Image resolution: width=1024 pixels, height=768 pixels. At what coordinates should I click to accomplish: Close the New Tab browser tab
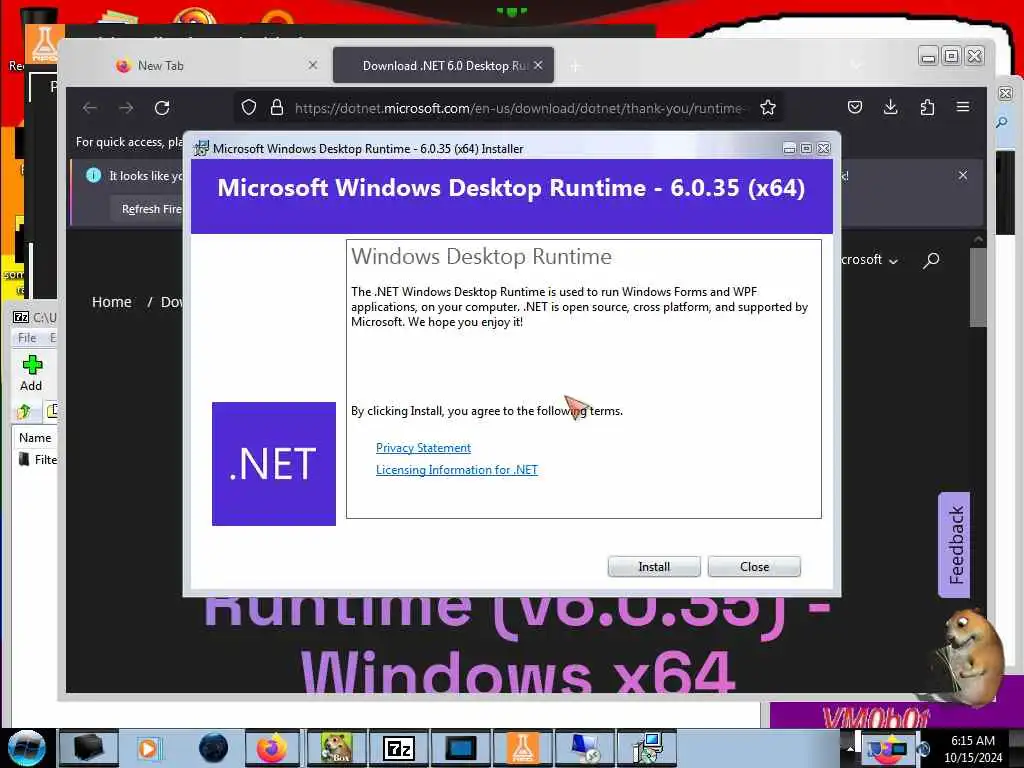pyautogui.click(x=313, y=65)
